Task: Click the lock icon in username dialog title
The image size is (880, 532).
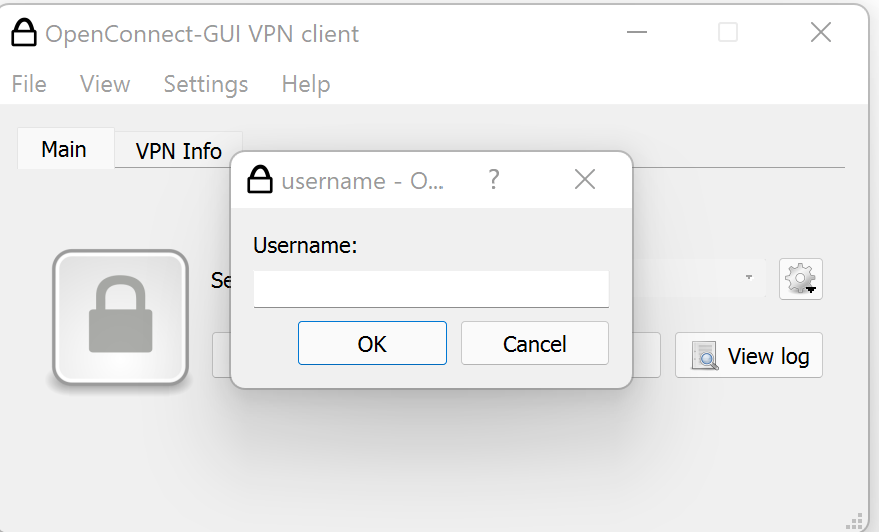Action: pos(260,180)
